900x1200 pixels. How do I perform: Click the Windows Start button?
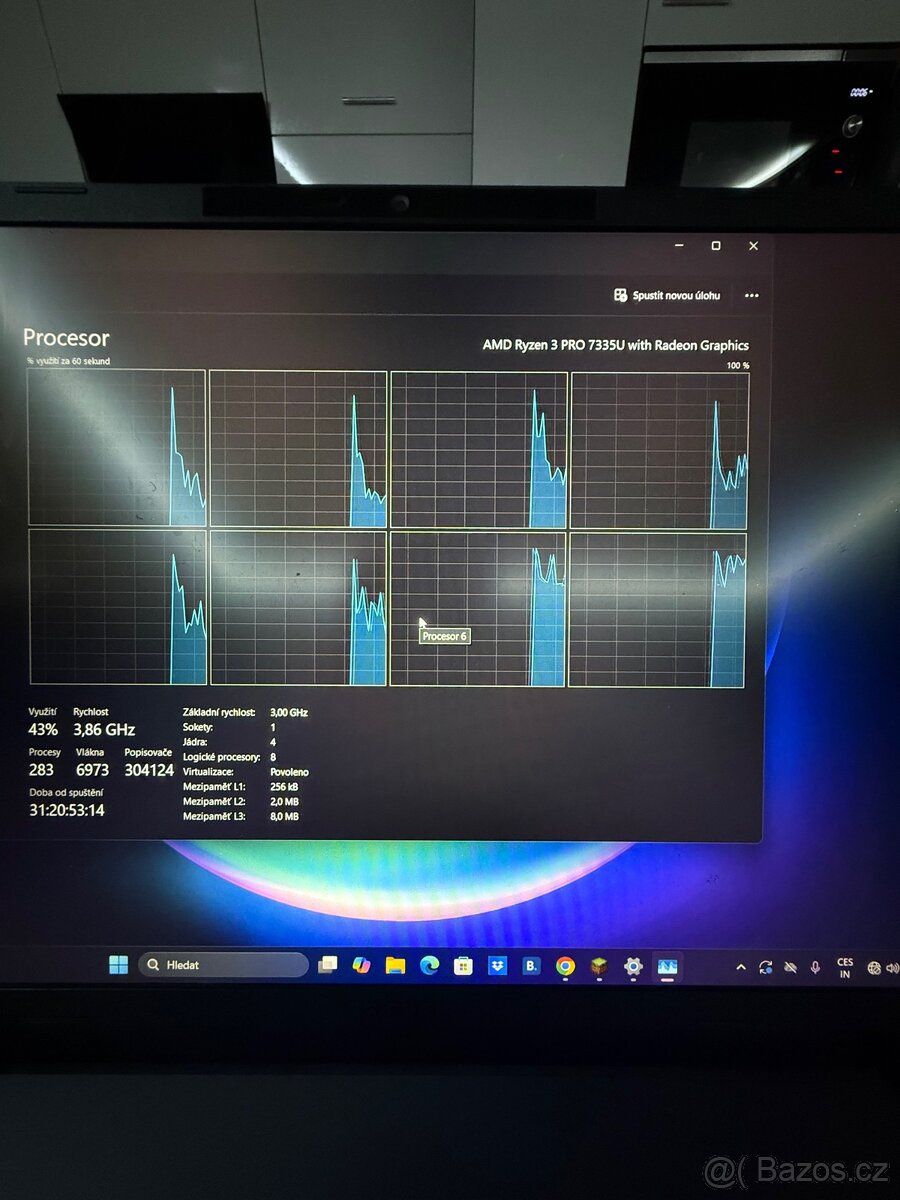tap(119, 965)
